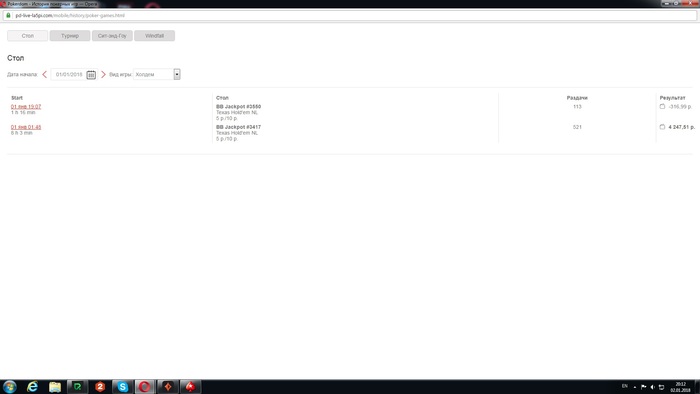Click the network tray icon
Screen dimensions: 700x394
(661, 387)
